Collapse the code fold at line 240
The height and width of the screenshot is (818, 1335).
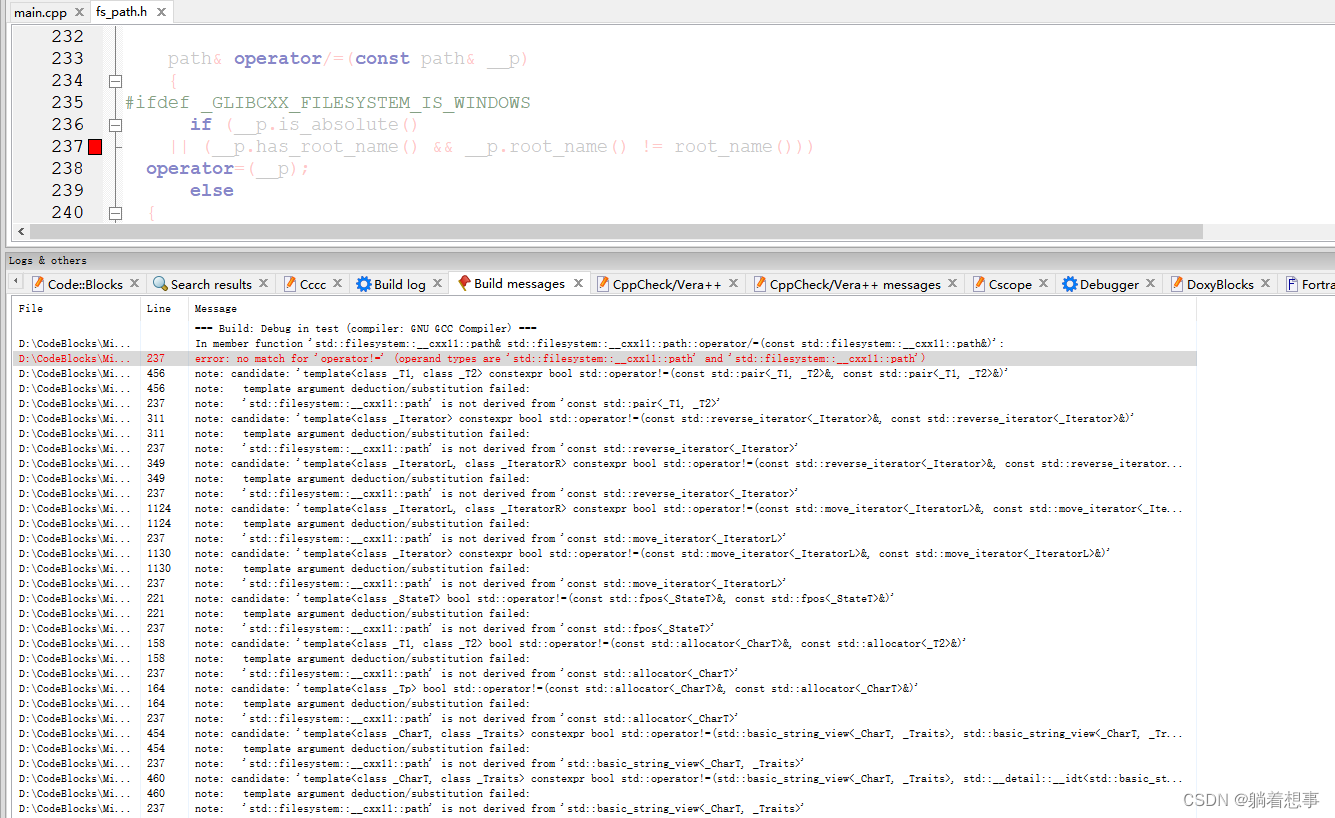click(115, 213)
